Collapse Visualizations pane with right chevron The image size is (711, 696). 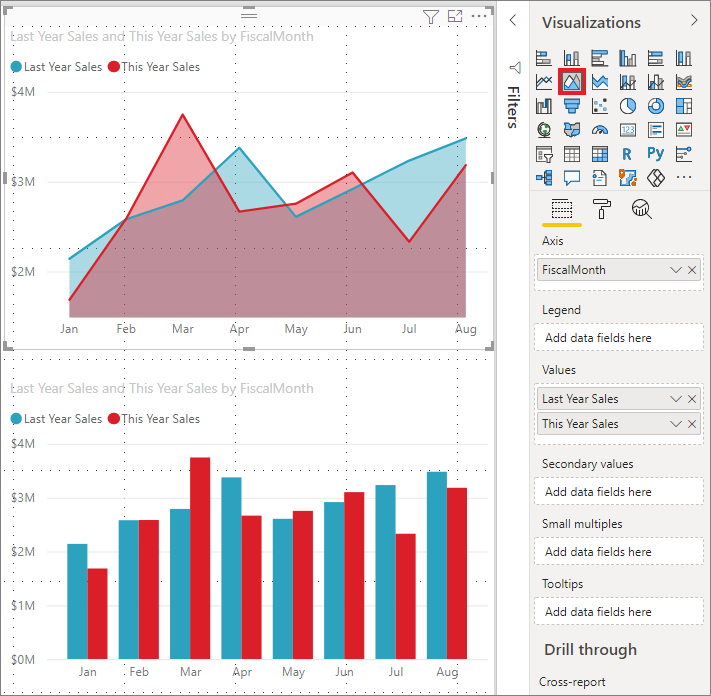click(x=694, y=20)
